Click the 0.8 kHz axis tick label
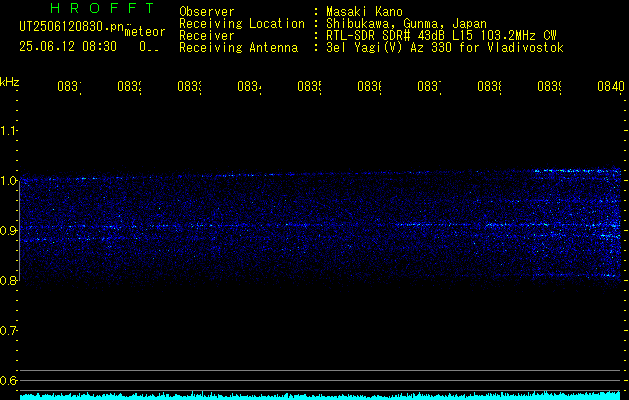 8,280
